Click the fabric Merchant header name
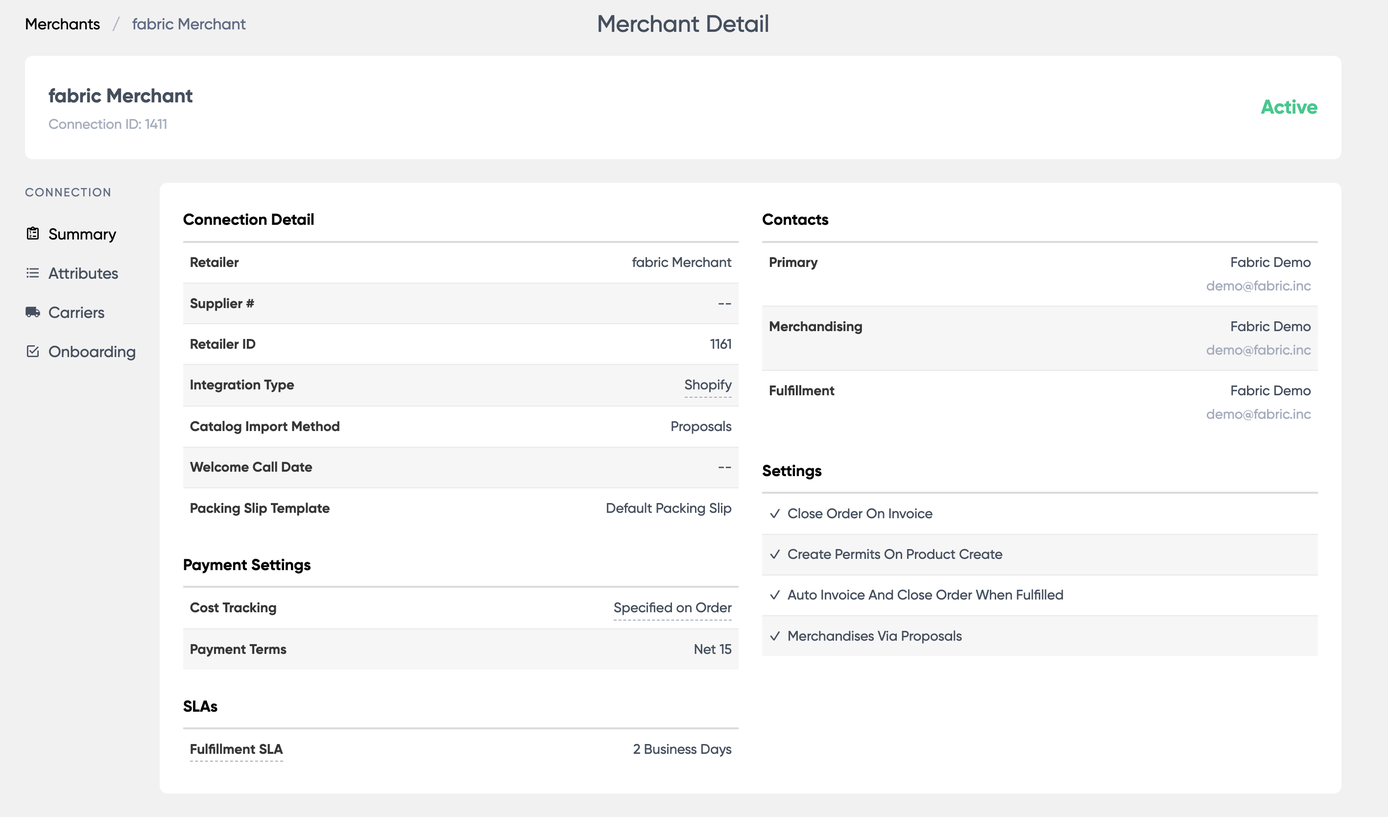 (121, 96)
